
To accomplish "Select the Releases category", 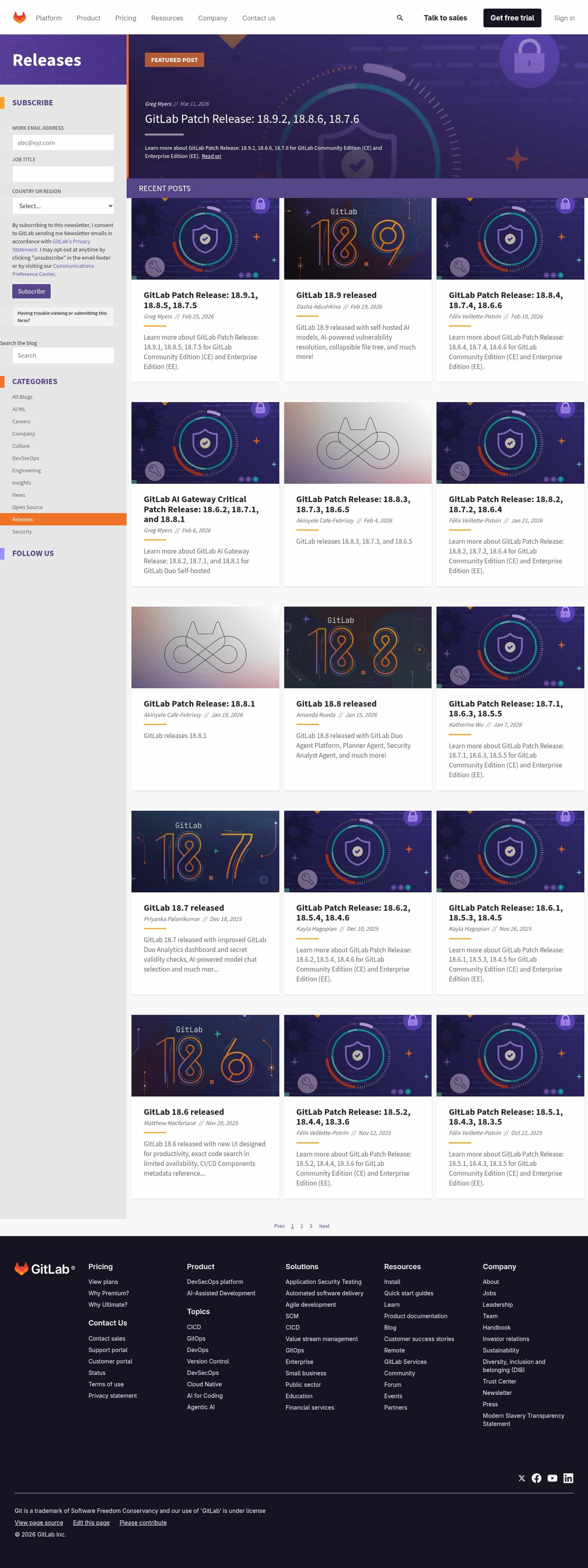I will point(63,519).
